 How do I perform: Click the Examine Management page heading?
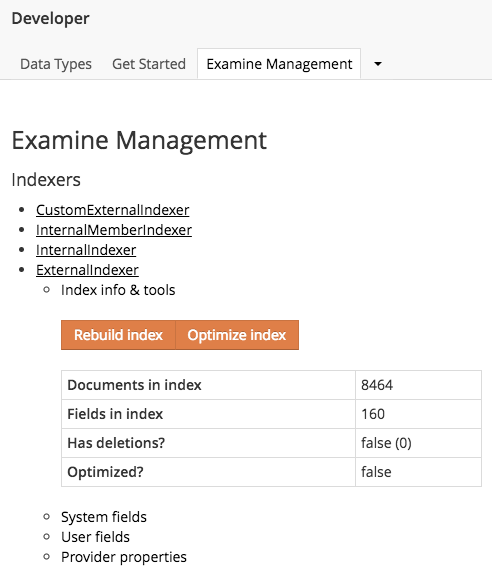tap(139, 140)
